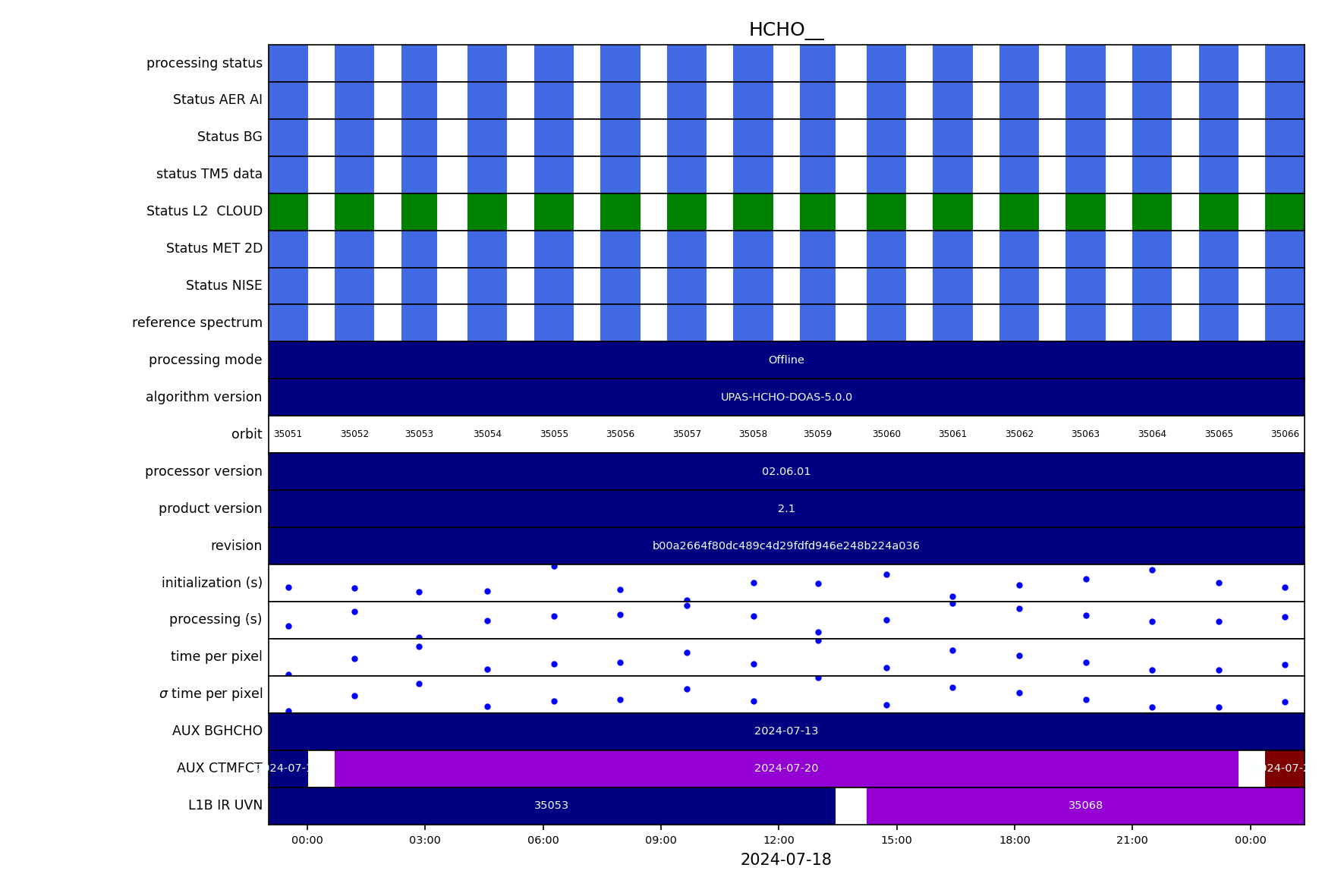Select the purple 2024-07-20 AUX CTMFCT label
This screenshot has height=896, width=1344.
point(785,768)
